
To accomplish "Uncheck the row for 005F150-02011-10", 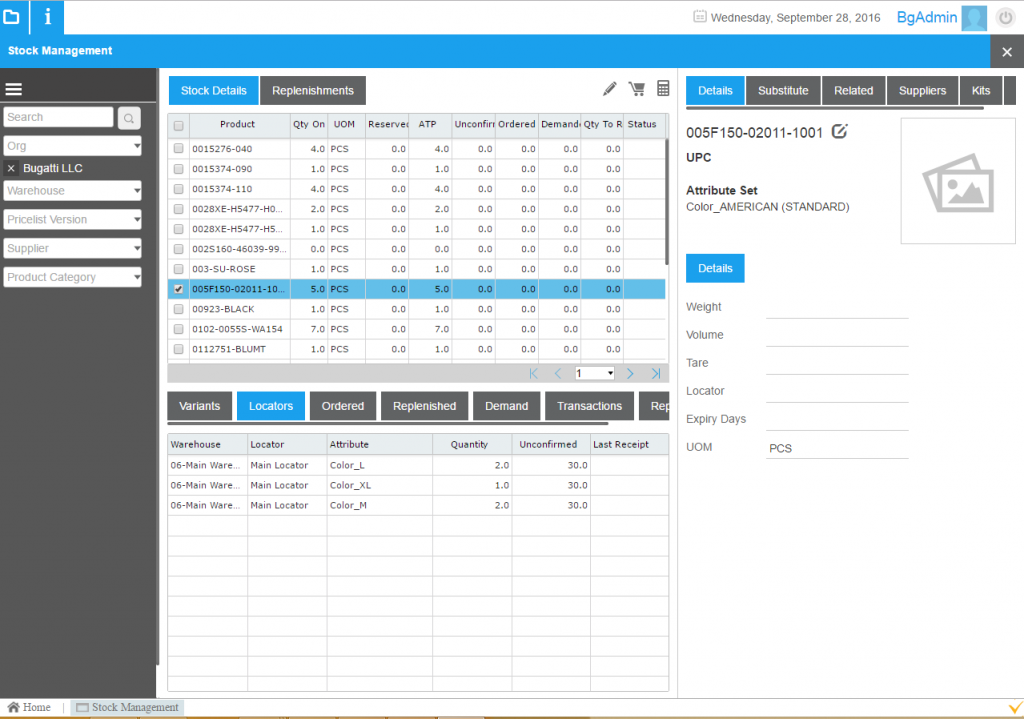I will tap(178, 289).
